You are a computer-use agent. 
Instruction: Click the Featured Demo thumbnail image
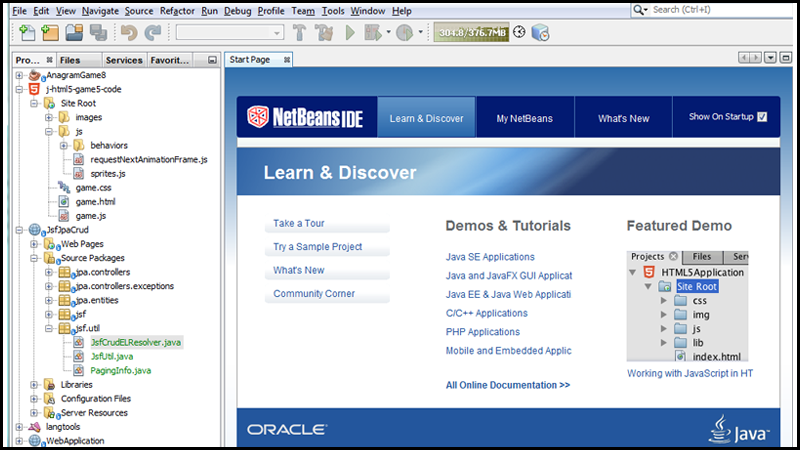click(687, 306)
